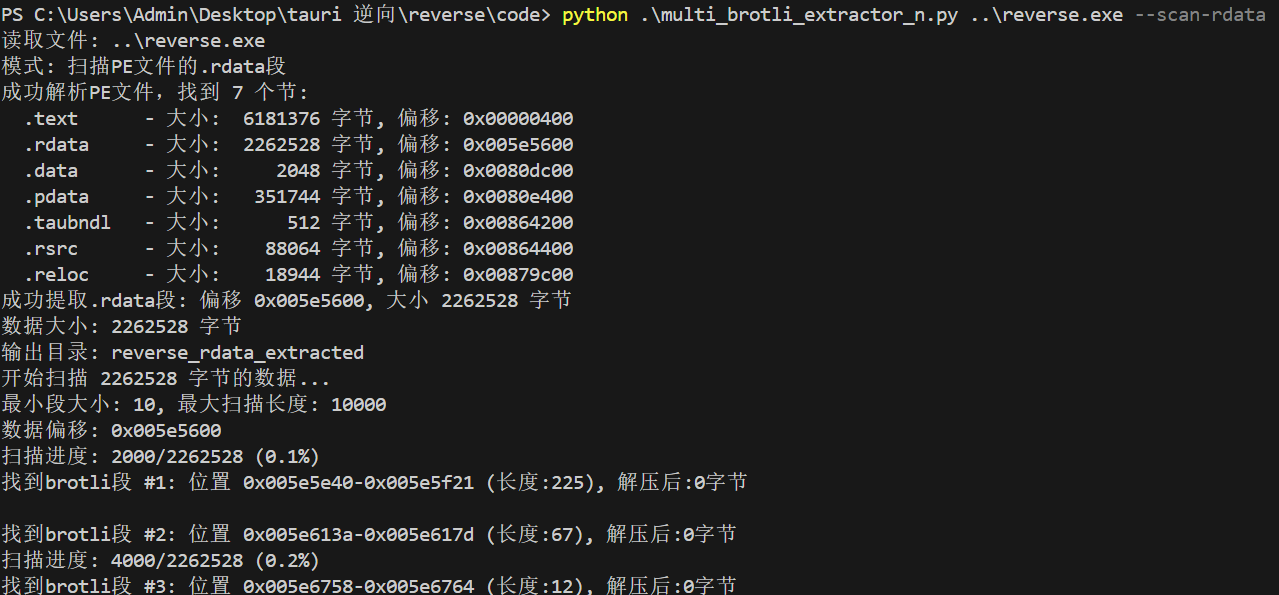Click the offset value 0x00864200
This screenshot has height=595, width=1279.
(x=518, y=223)
